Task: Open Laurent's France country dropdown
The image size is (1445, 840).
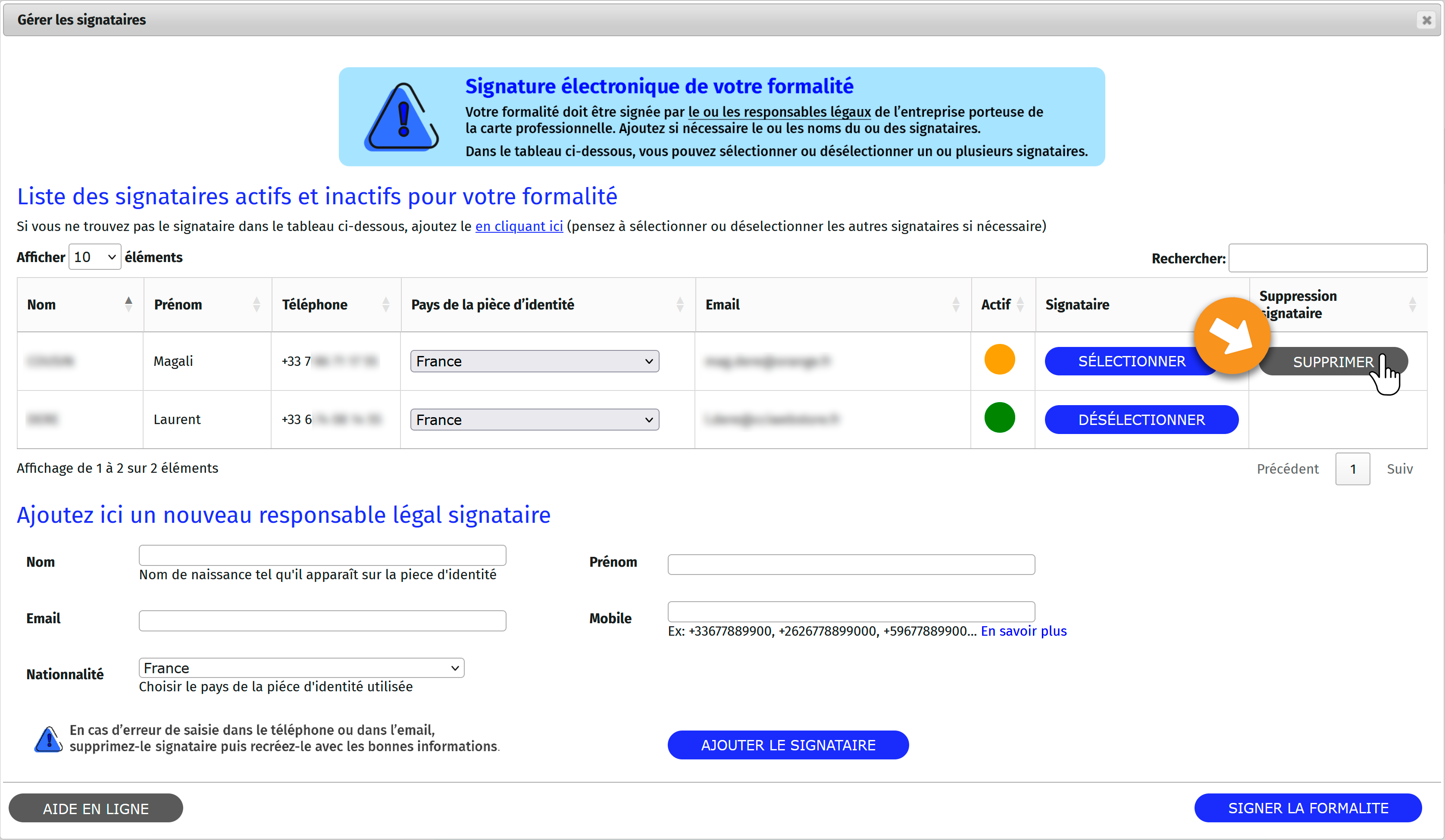Action: pos(535,420)
